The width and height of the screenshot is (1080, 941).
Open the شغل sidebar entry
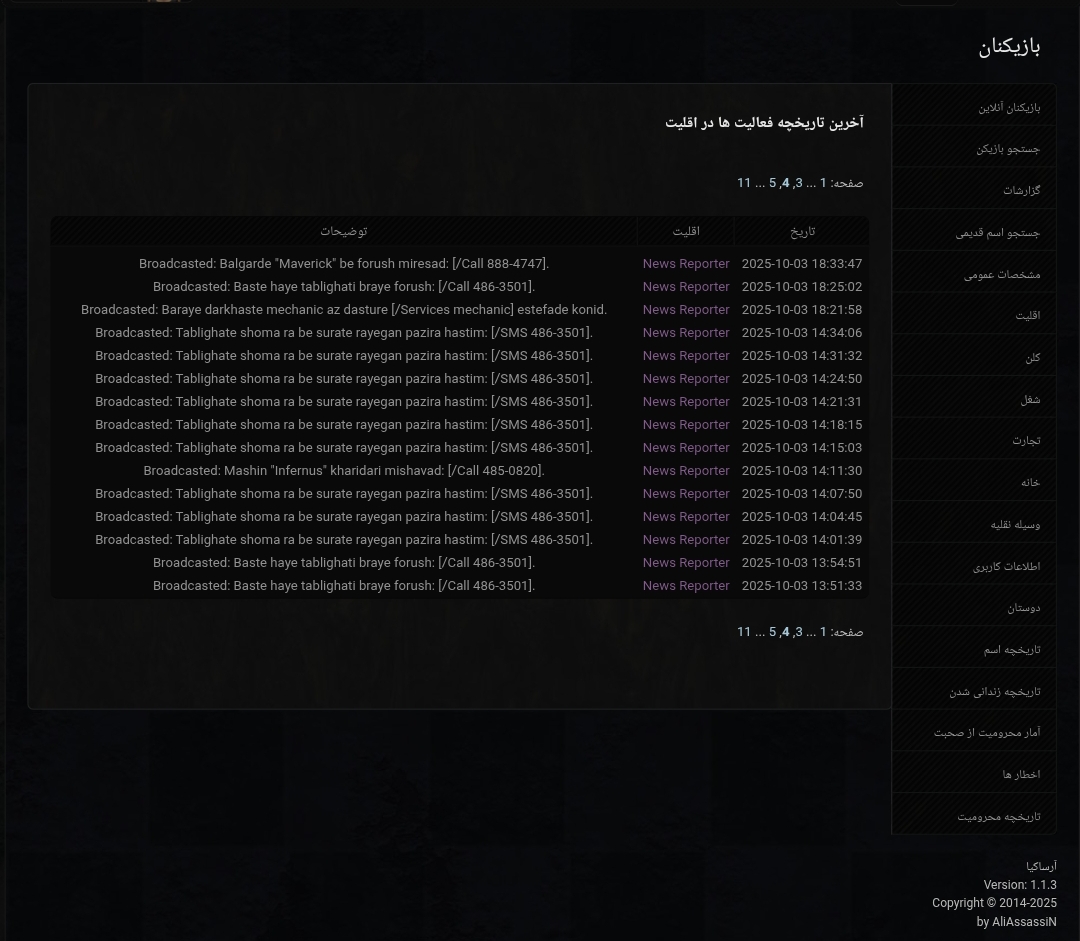pyautogui.click(x=1029, y=400)
